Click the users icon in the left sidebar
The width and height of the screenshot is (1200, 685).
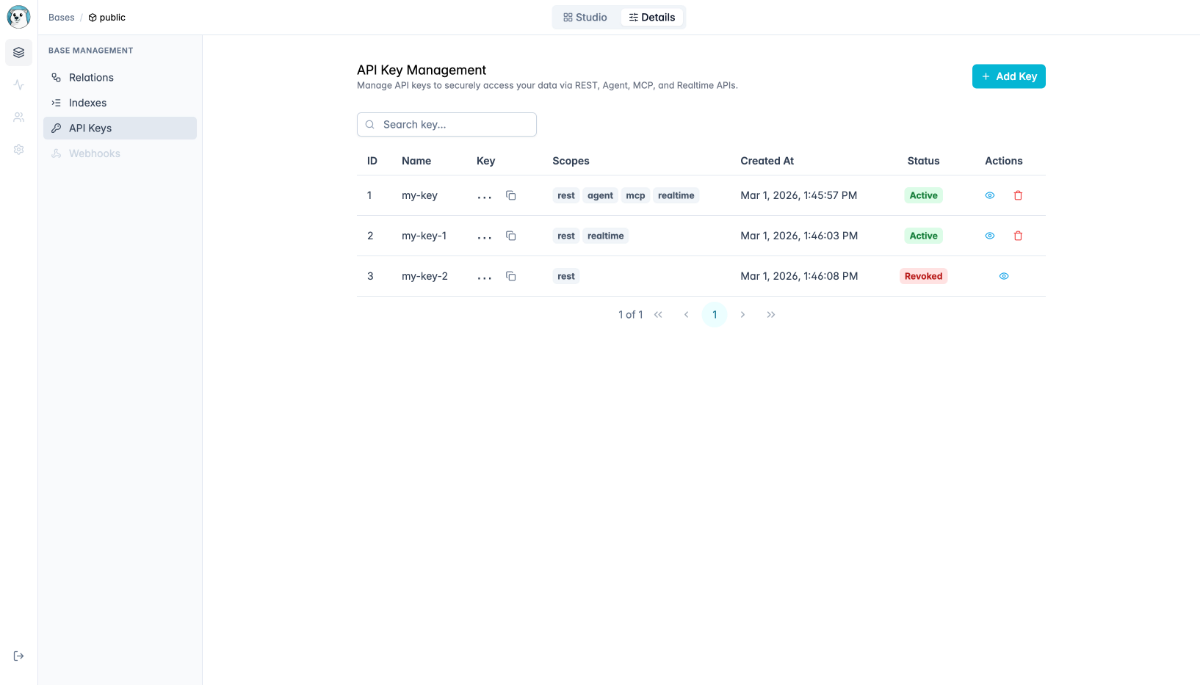(18, 117)
